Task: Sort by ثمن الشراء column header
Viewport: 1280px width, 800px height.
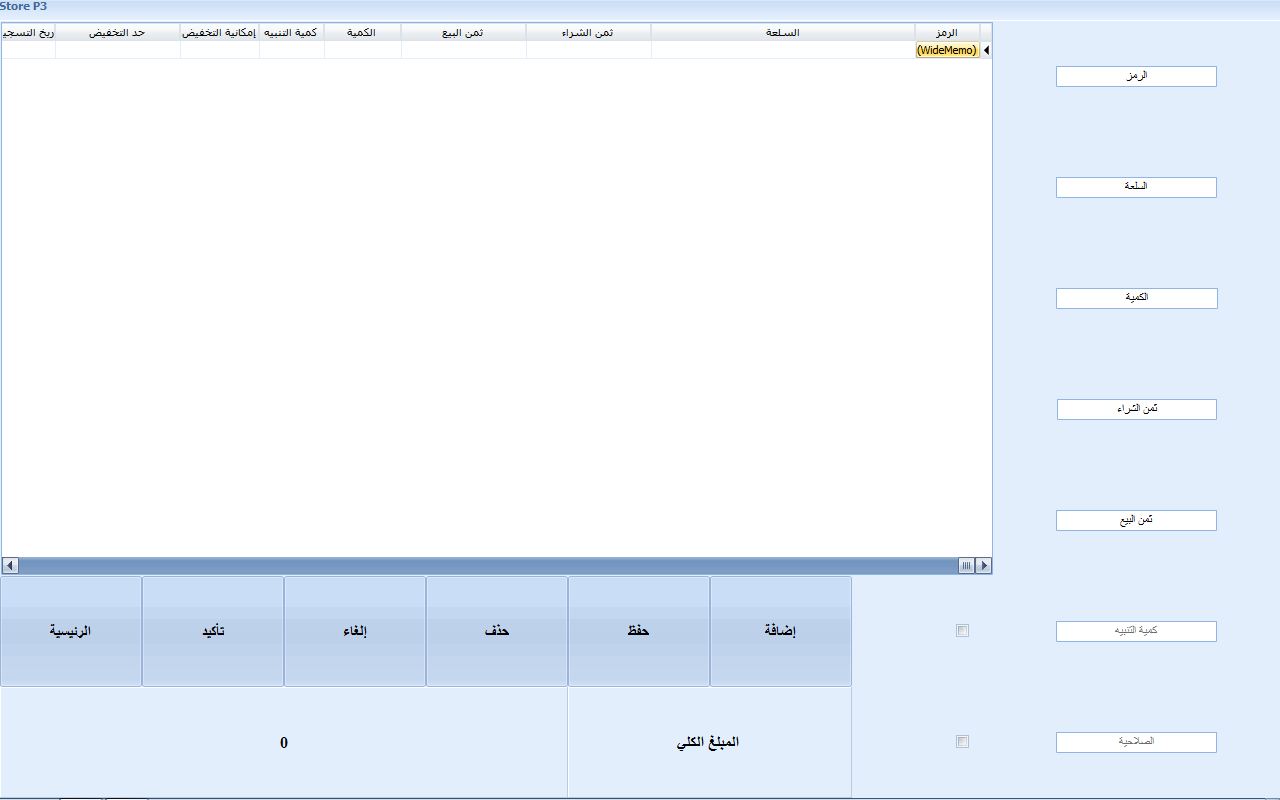Action: [588, 33]
